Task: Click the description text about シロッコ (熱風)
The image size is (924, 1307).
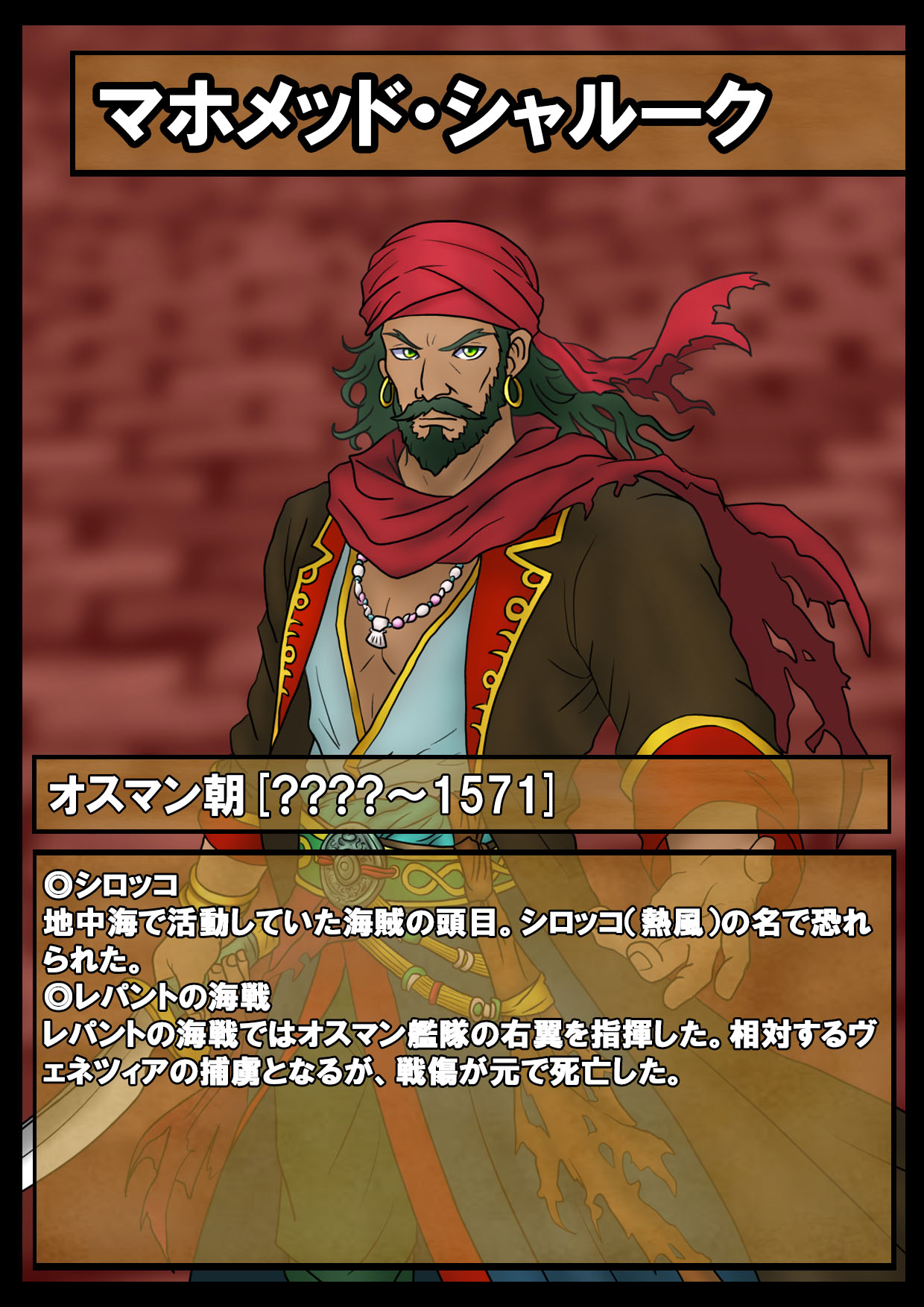Action: tap(457, 941)
